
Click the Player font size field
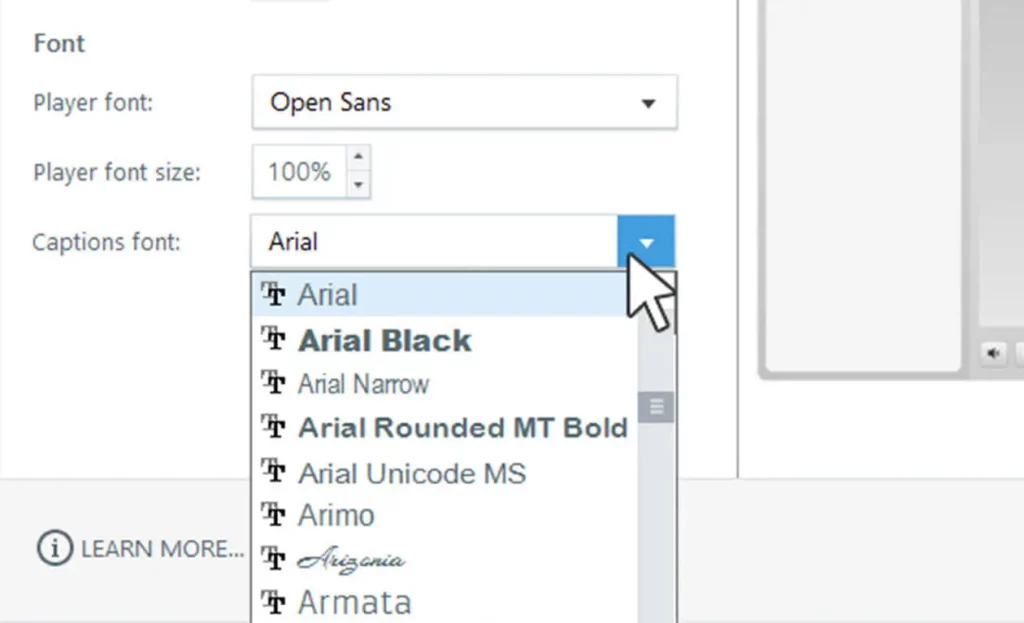pyautogui.click(x=299, y=172)
